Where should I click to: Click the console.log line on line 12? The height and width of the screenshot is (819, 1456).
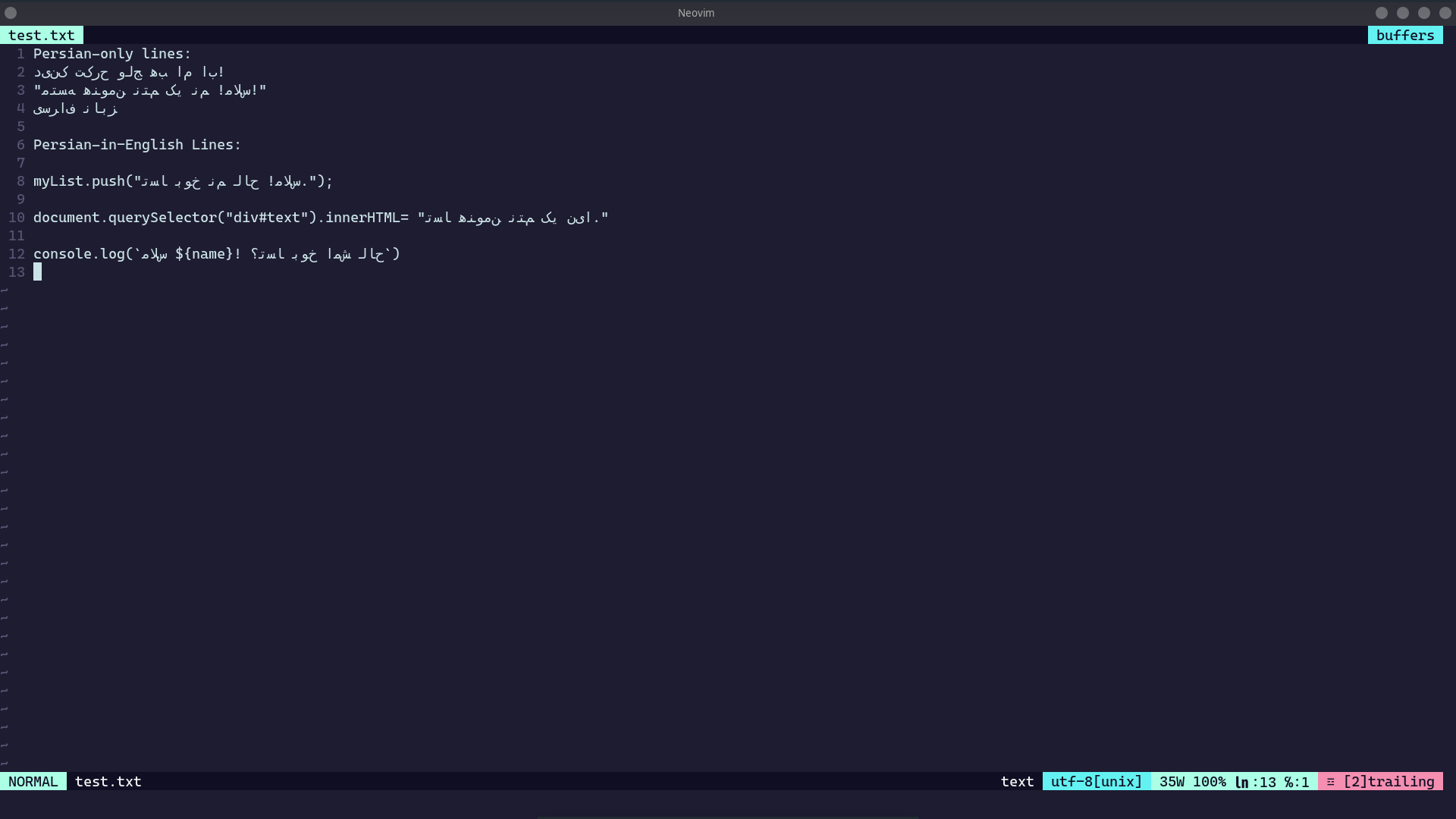(216, 254)
